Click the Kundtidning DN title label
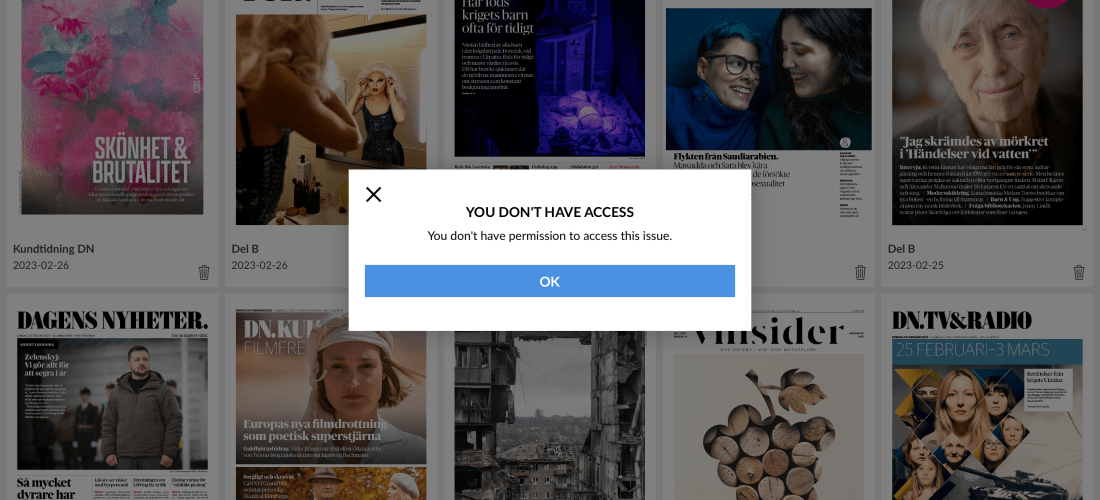This screenshot has height=500, width=1100. 53,249
